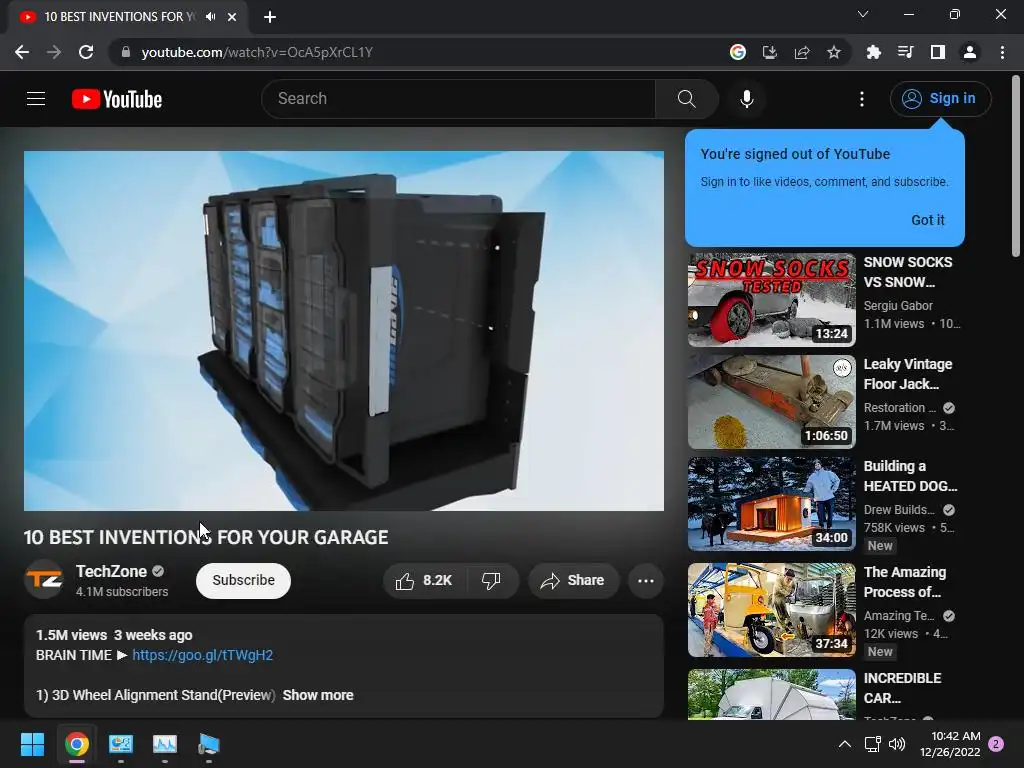Start voice search with microphone icon
This screenshot has width=1024, height=768.
pos(746,99)
